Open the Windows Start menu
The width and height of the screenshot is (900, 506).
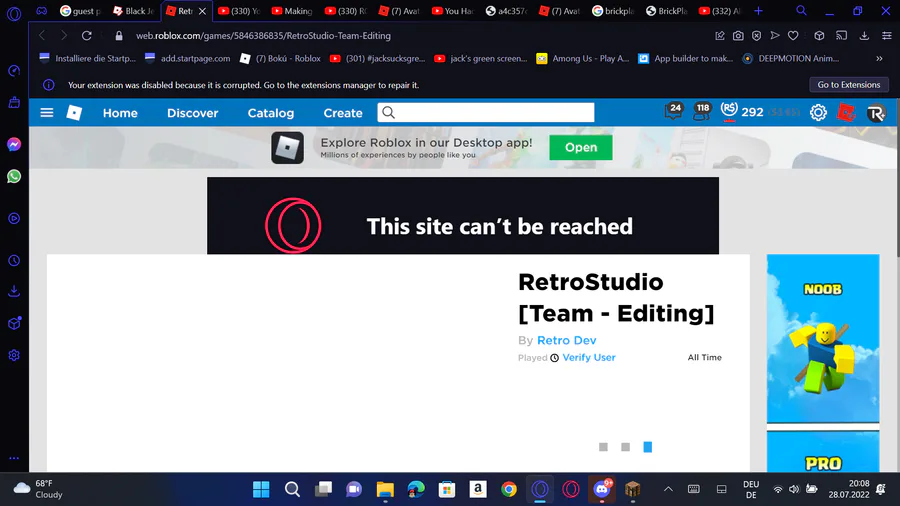pos(261,489)
